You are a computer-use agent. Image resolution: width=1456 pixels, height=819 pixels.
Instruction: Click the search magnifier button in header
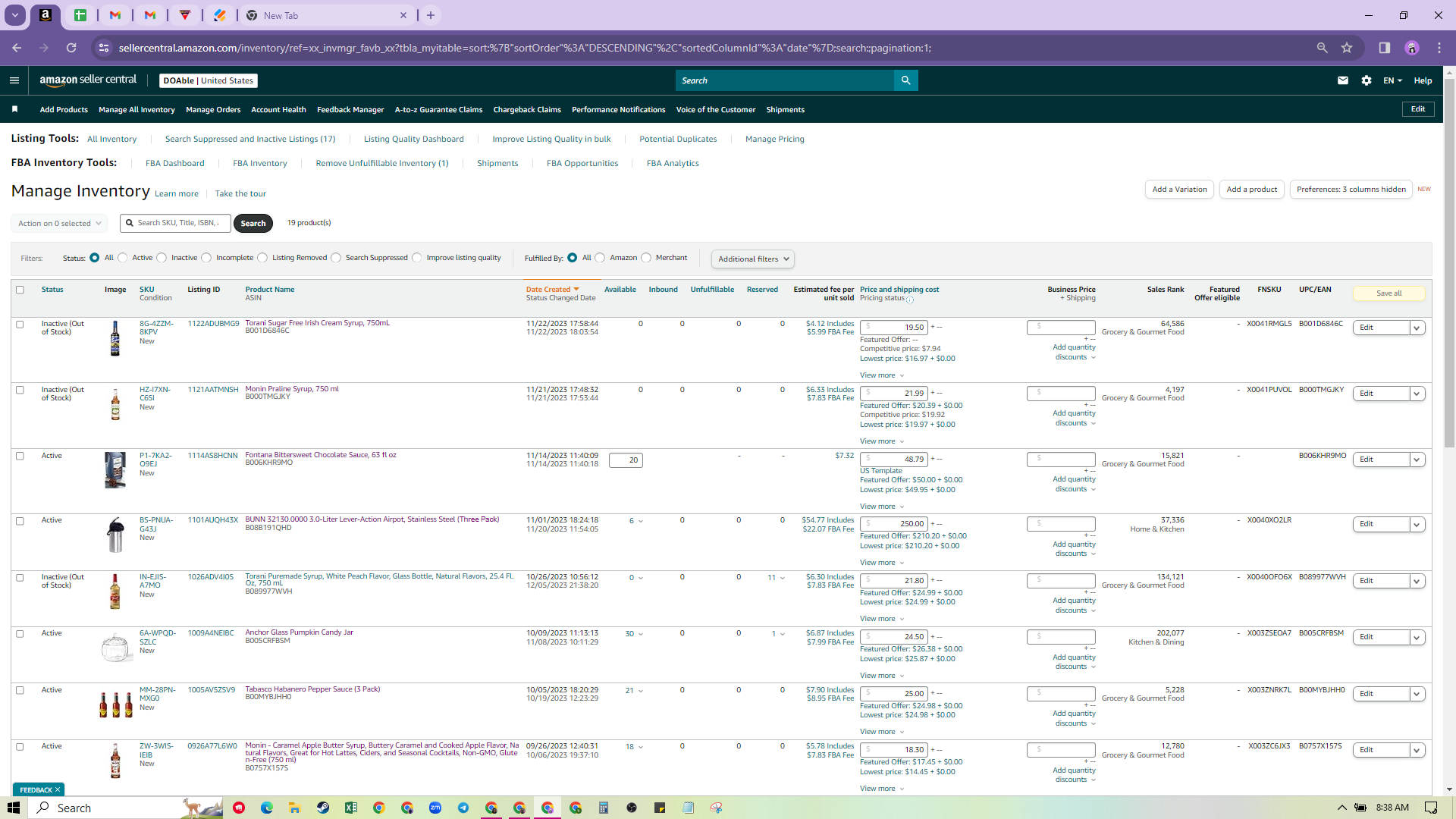pos(905,80)
